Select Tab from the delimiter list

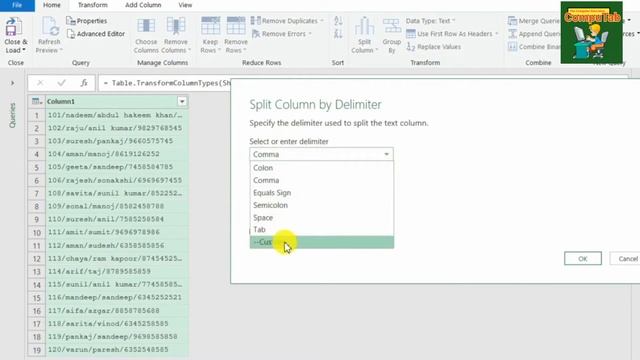(x=322, y=229)
